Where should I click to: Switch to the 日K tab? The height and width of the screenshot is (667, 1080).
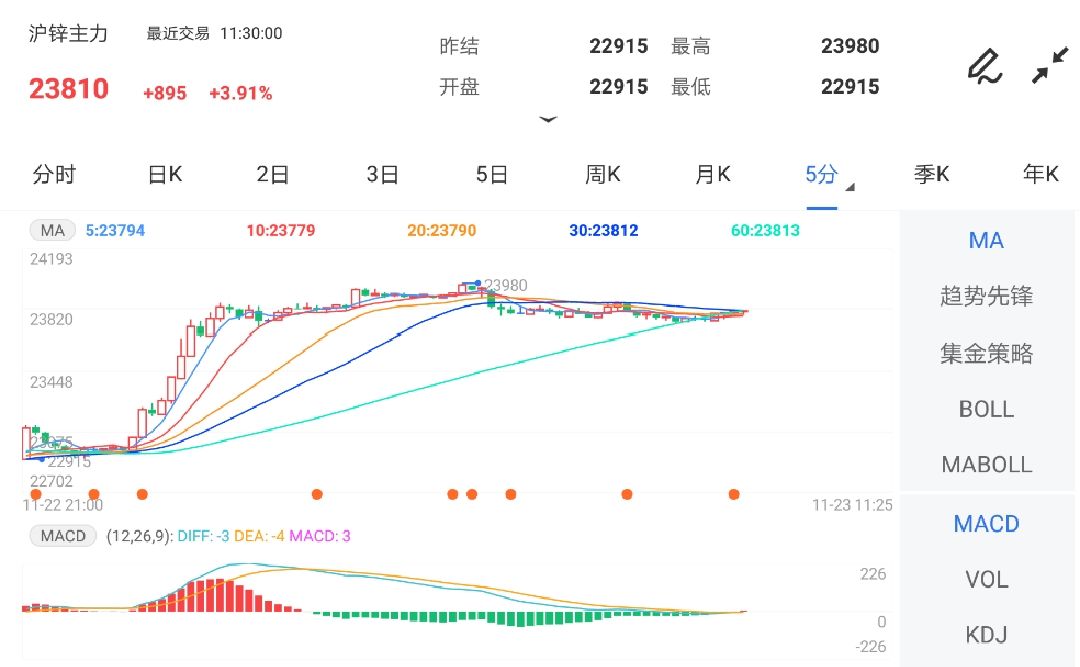(x=165, y=174)
